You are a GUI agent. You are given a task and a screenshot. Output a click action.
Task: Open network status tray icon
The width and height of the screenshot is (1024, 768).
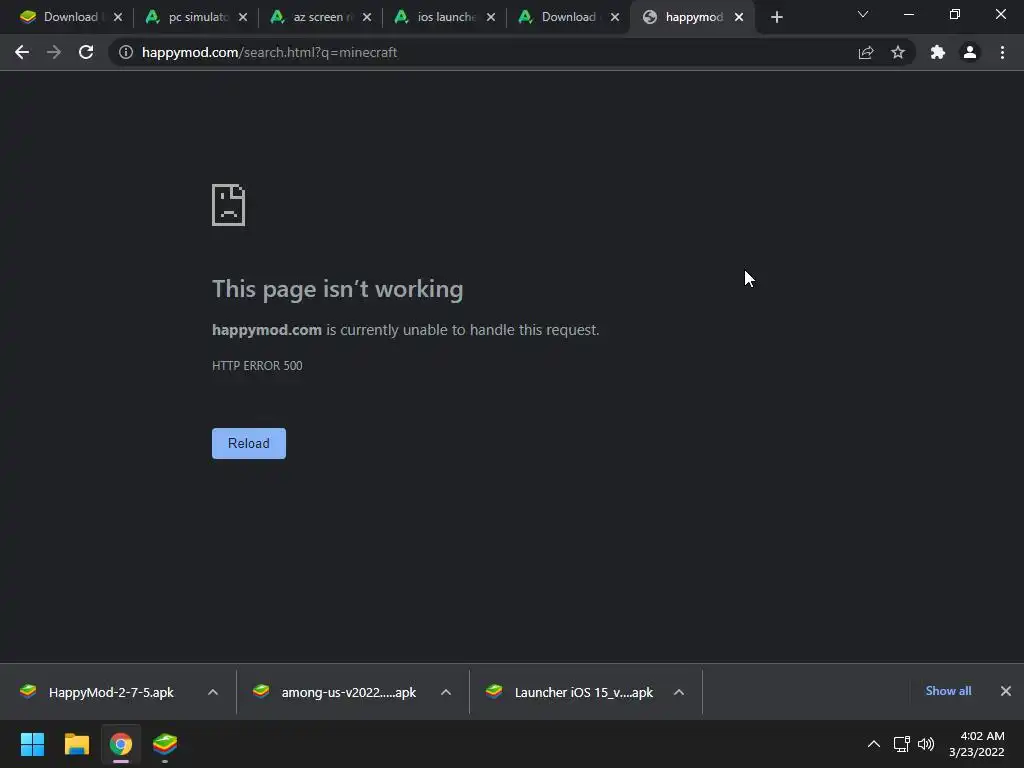pyautogui.click(x=902, y=744)
